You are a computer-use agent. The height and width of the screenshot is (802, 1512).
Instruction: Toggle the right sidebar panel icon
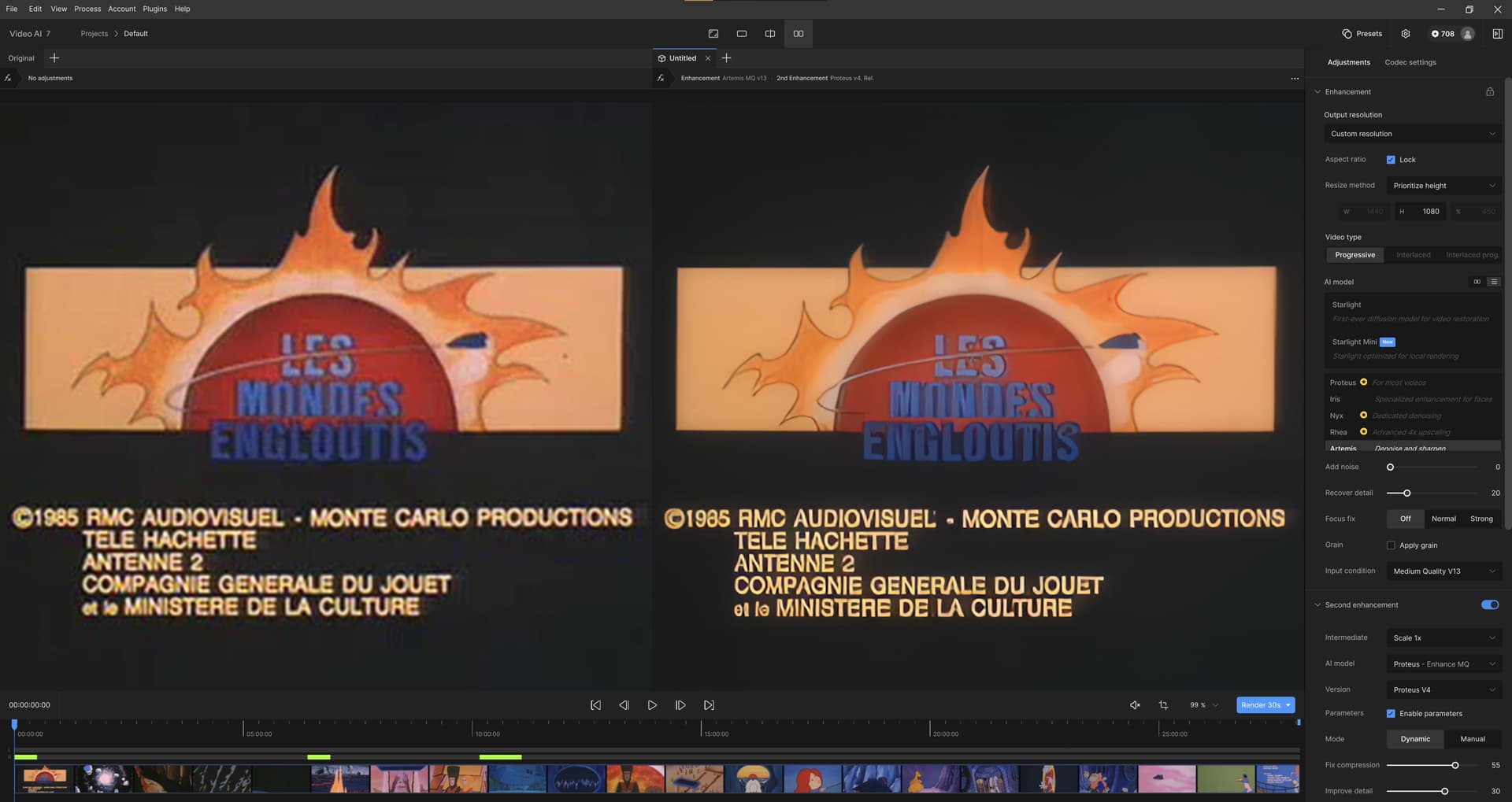tap(1497, 34)
